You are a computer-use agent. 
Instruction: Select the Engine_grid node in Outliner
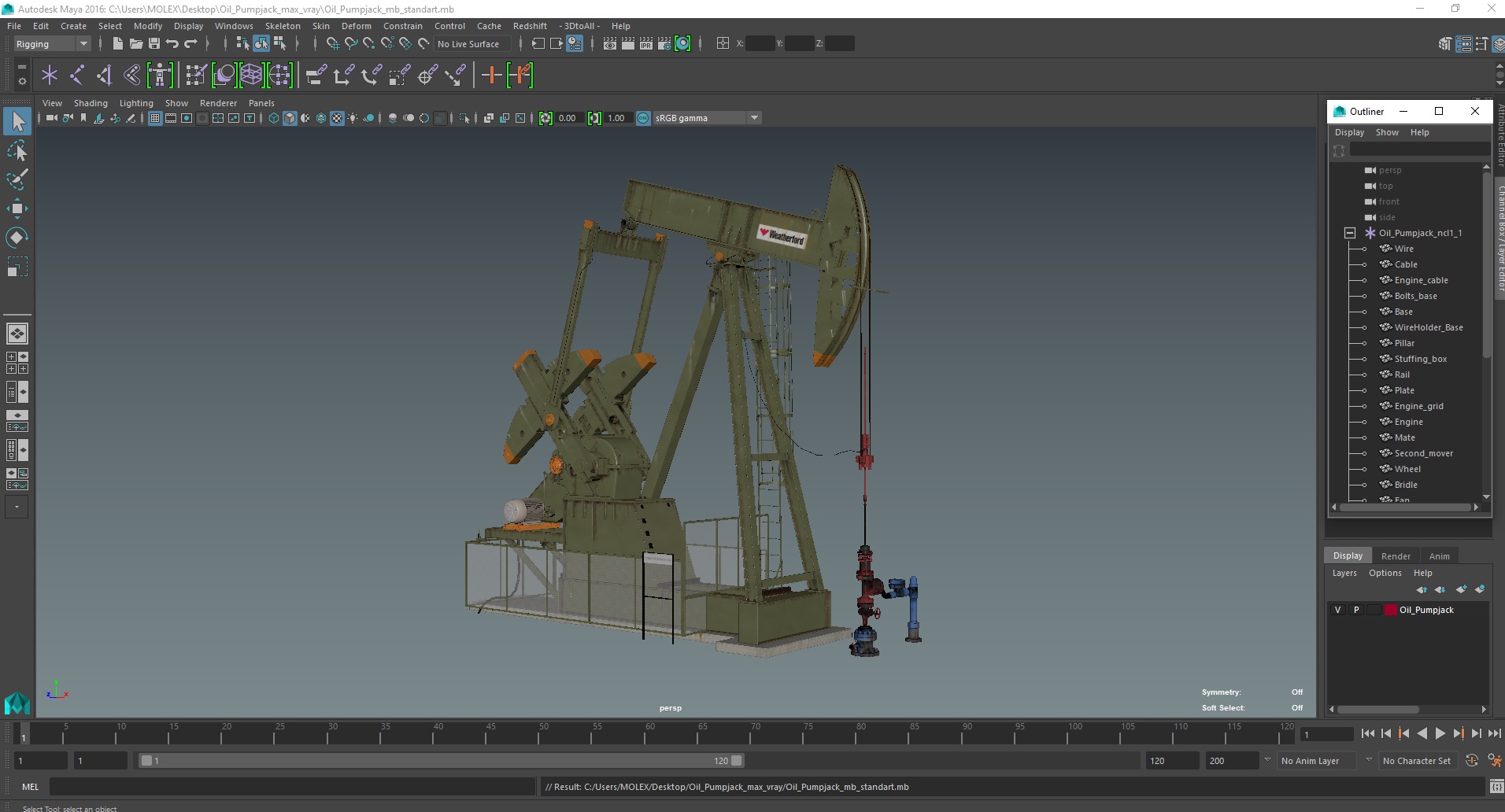(x=1418, y=406)
